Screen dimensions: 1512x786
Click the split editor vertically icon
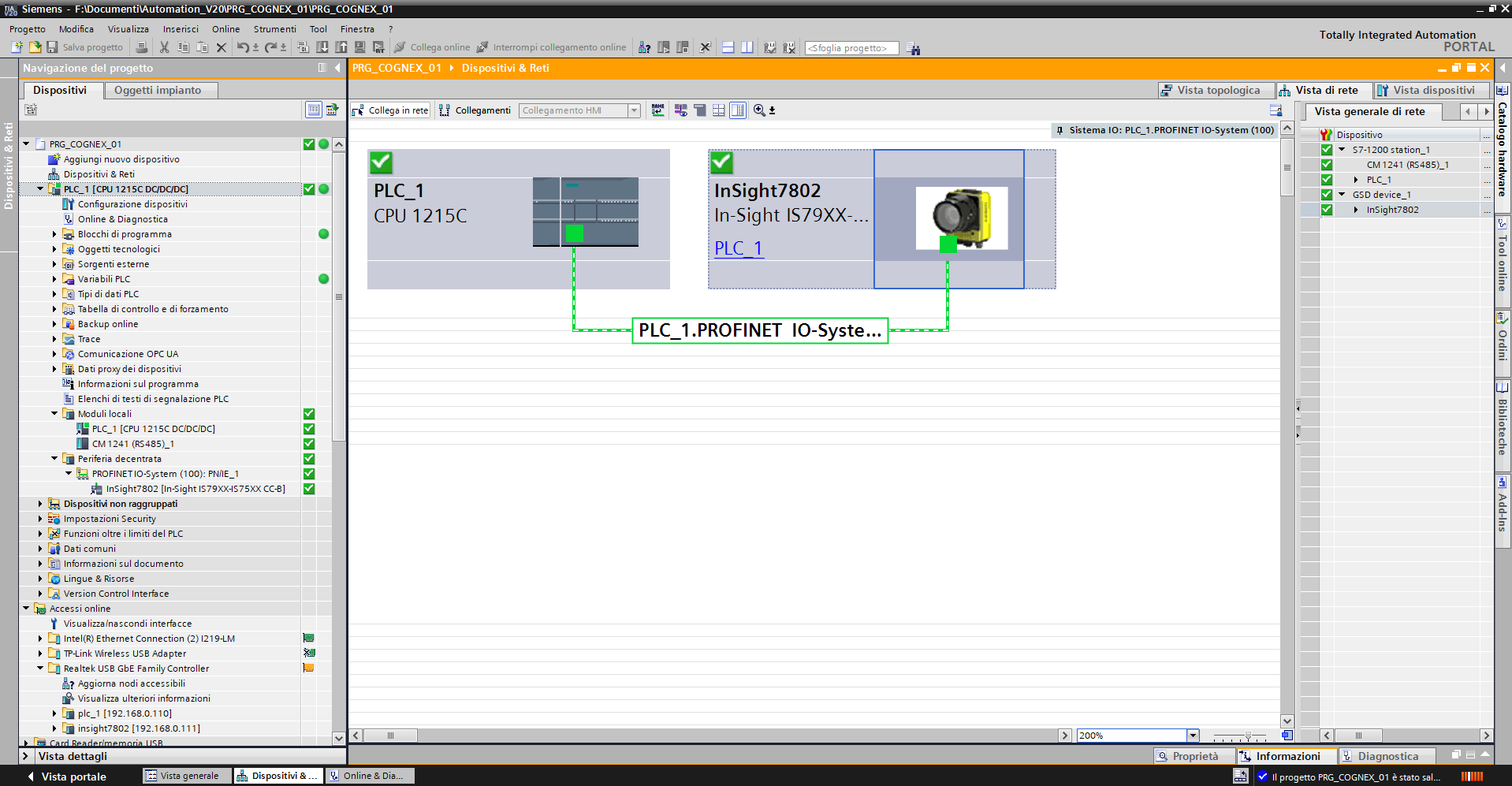click(x=747, y=47)
